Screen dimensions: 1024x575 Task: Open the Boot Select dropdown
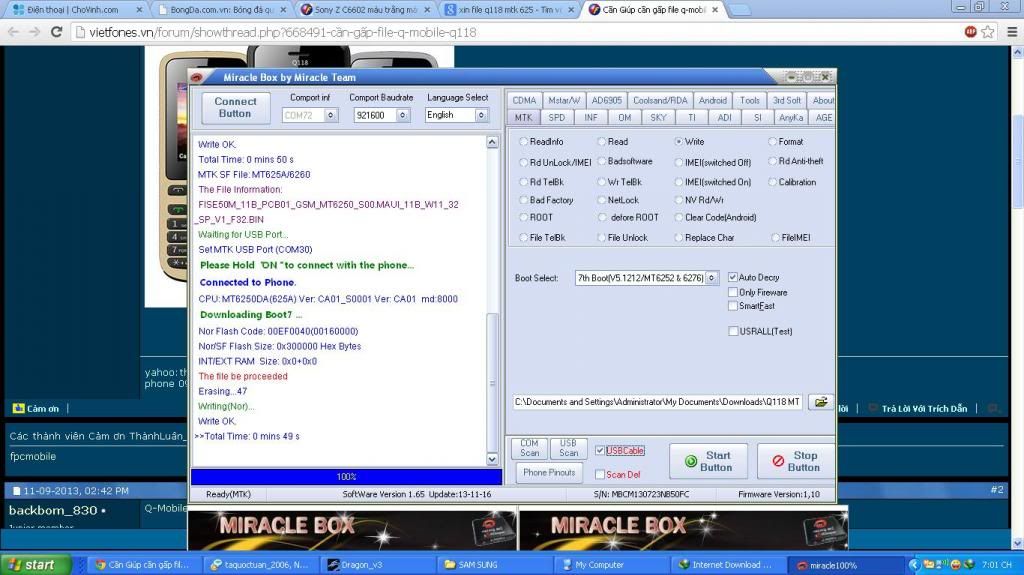(712, 278)
